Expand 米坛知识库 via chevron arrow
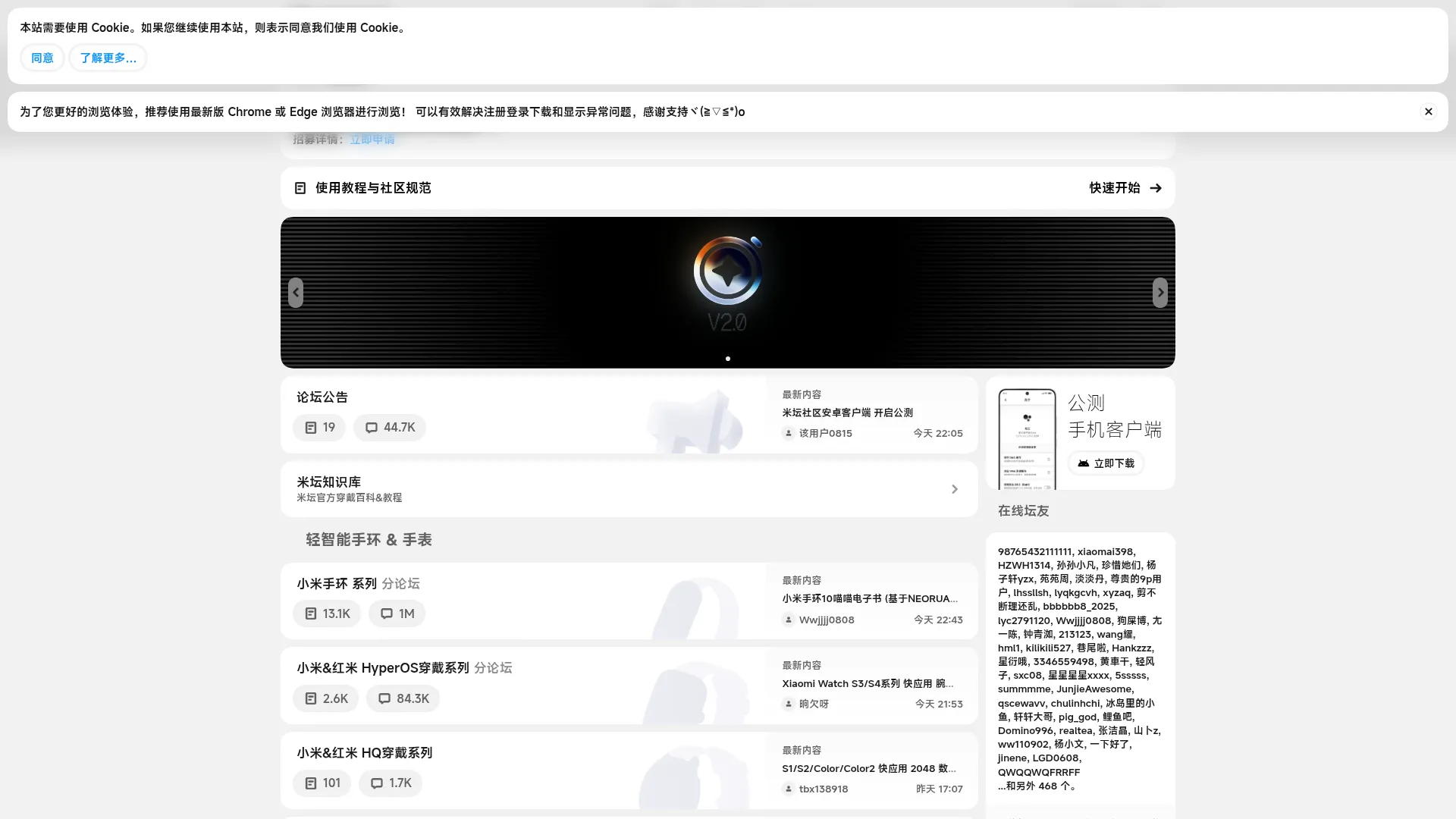1456x819 pixels. coord(955,489)
